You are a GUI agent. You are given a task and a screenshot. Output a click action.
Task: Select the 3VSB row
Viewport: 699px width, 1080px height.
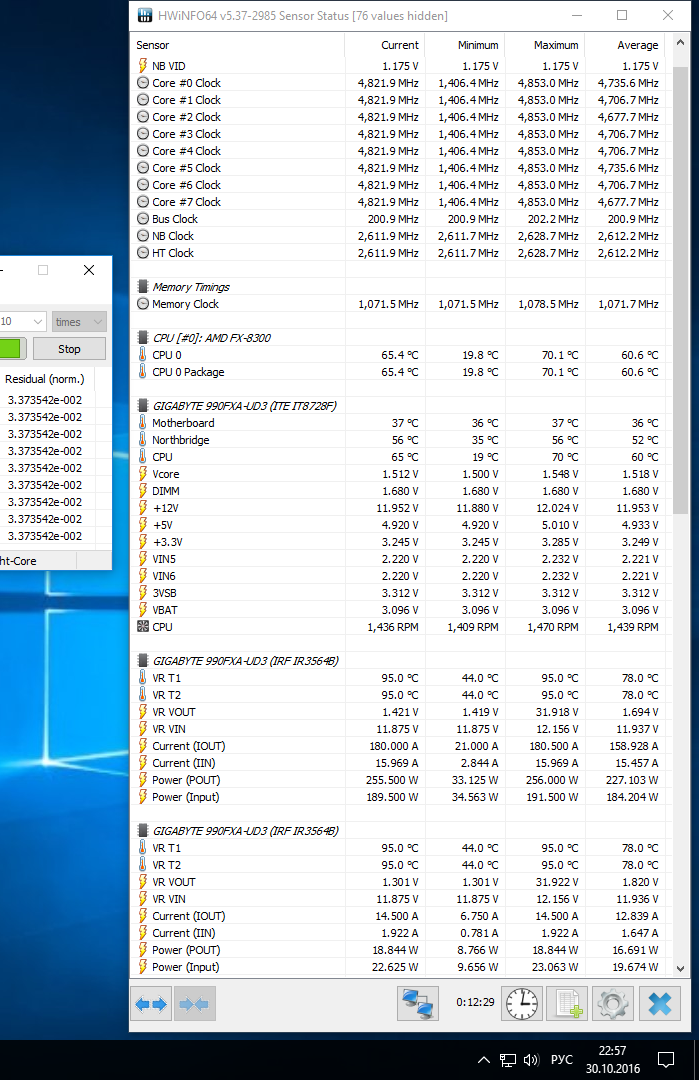pyautogui.click(x=398, y=593)
